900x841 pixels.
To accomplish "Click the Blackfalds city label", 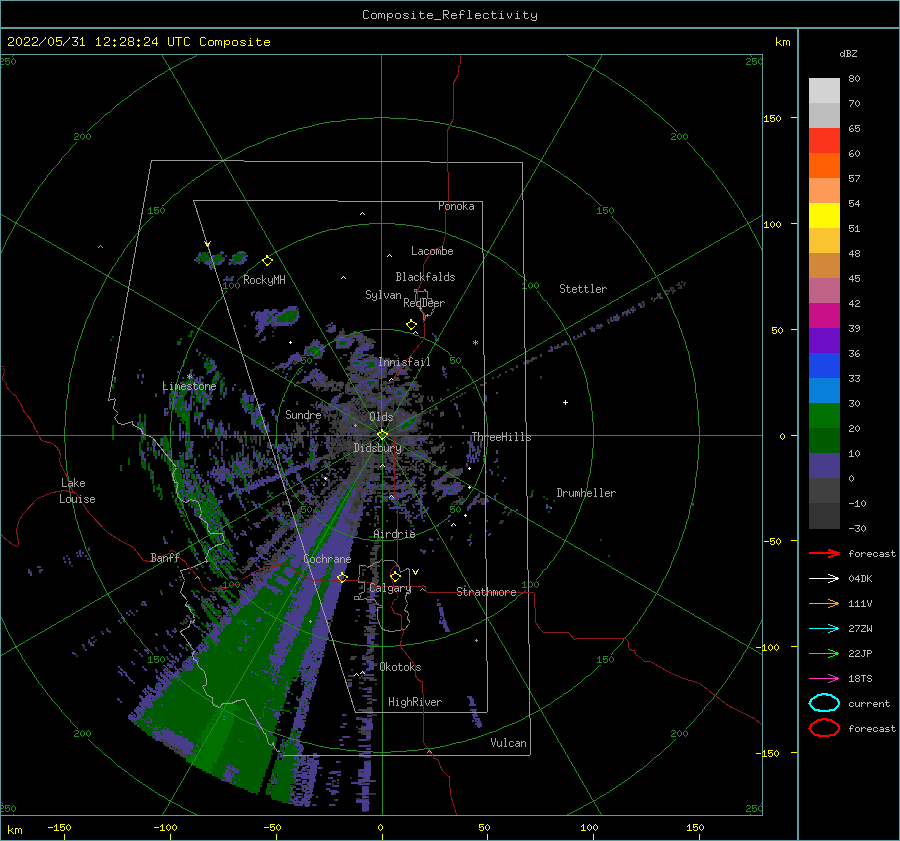I will 425,277.
